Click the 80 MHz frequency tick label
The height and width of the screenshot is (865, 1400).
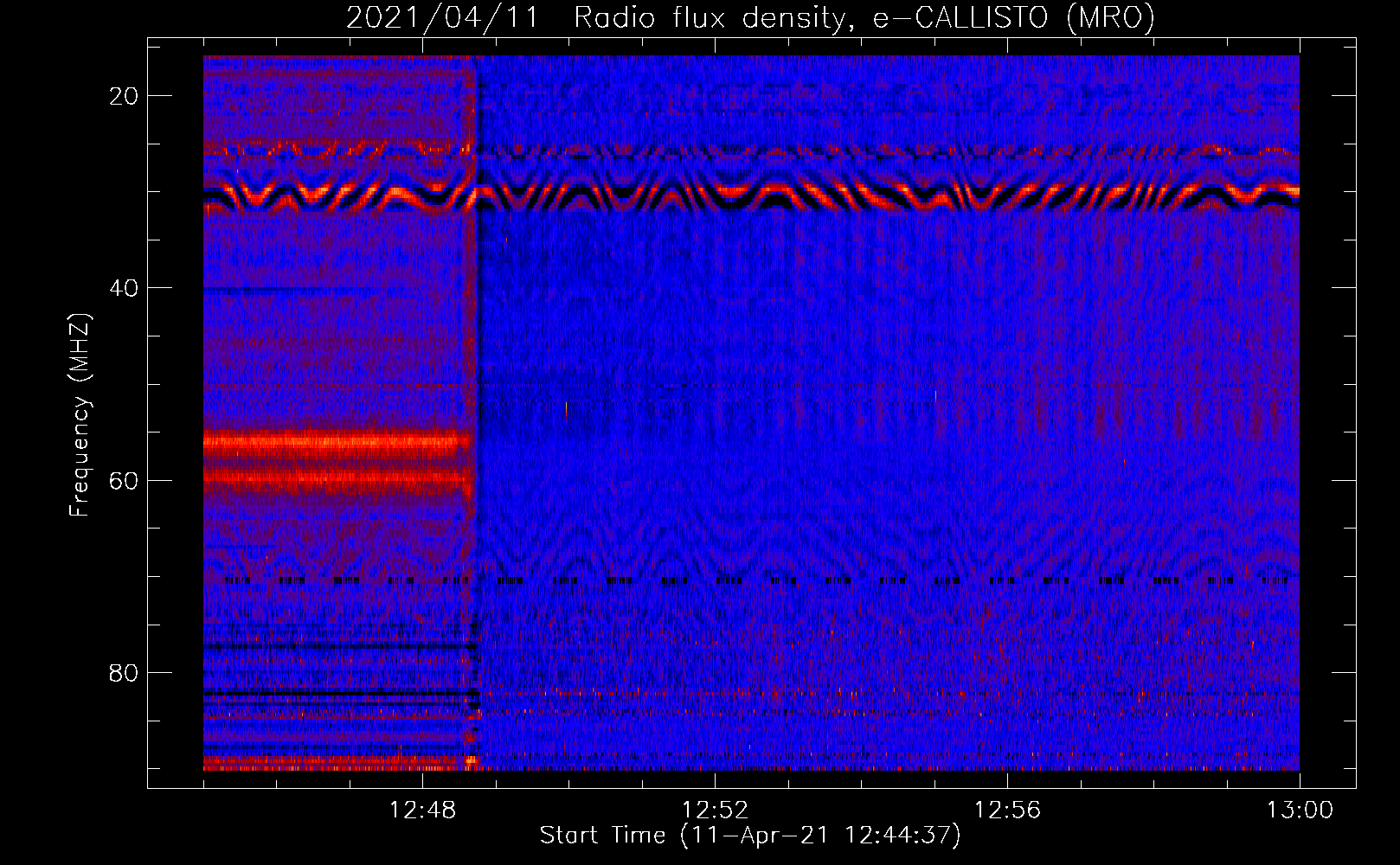(x=124, y=672)
